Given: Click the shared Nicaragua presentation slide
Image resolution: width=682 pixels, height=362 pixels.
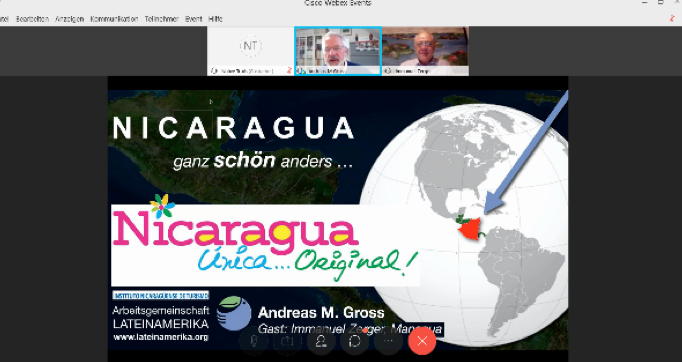Looking at the screenshot, I should 338,213.
